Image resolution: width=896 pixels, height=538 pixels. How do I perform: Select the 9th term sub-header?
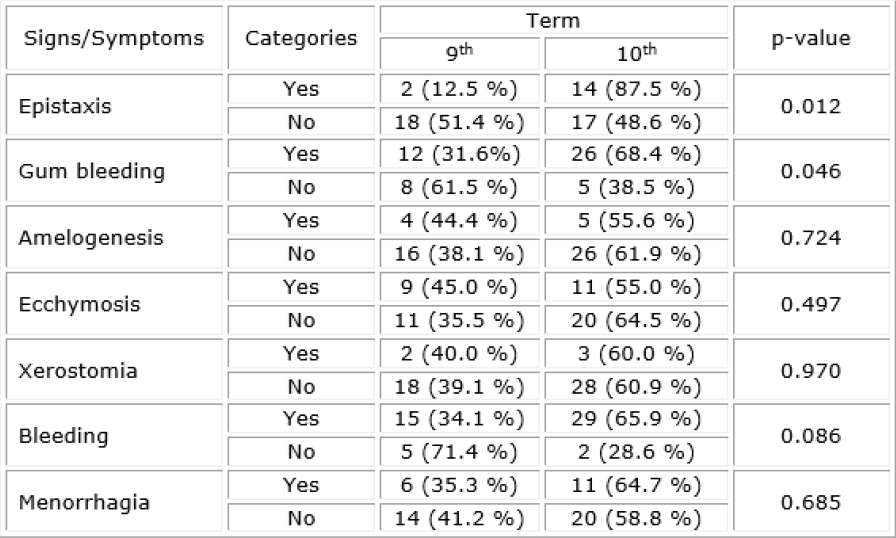(460, 54)
